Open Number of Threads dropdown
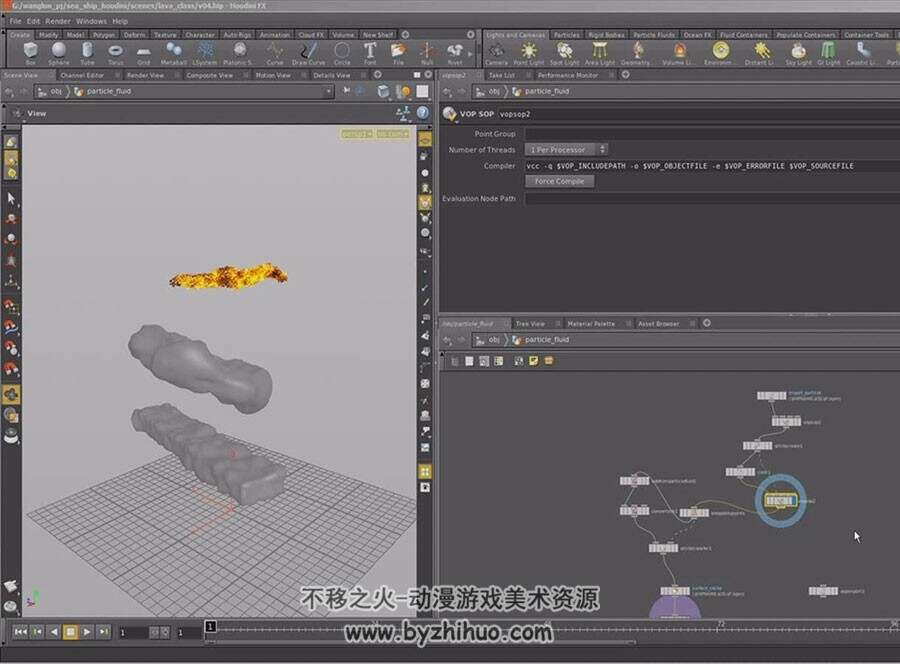This screenshot has width=900, height=664. (x=566, y=149)
